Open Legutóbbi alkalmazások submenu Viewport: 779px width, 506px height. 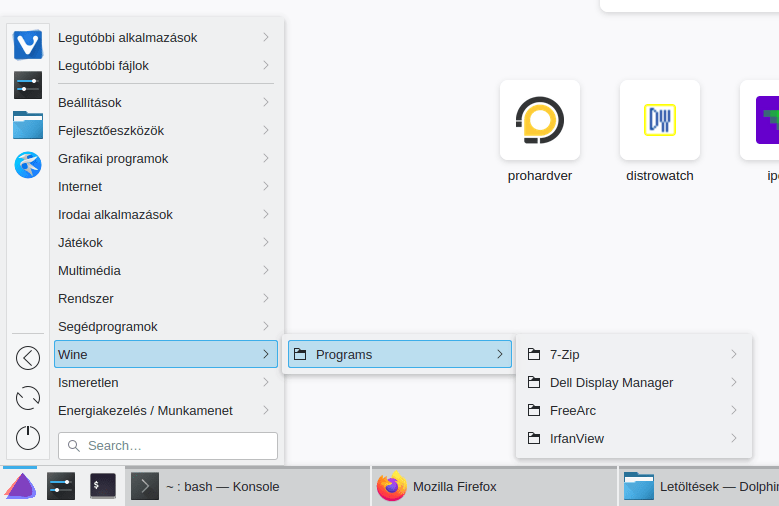click(165, 37)
